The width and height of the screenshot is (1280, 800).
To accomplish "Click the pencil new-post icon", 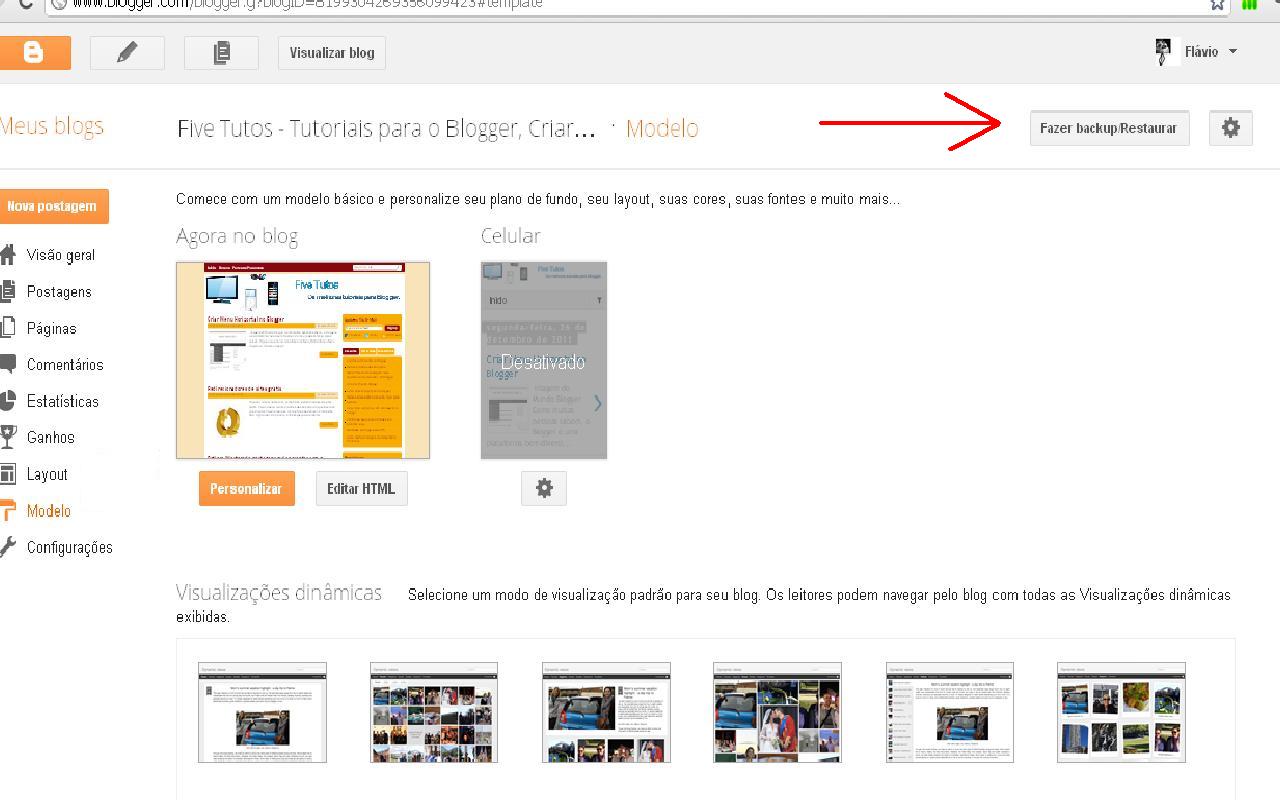I will pyautogui.click(x=127, y=53).
